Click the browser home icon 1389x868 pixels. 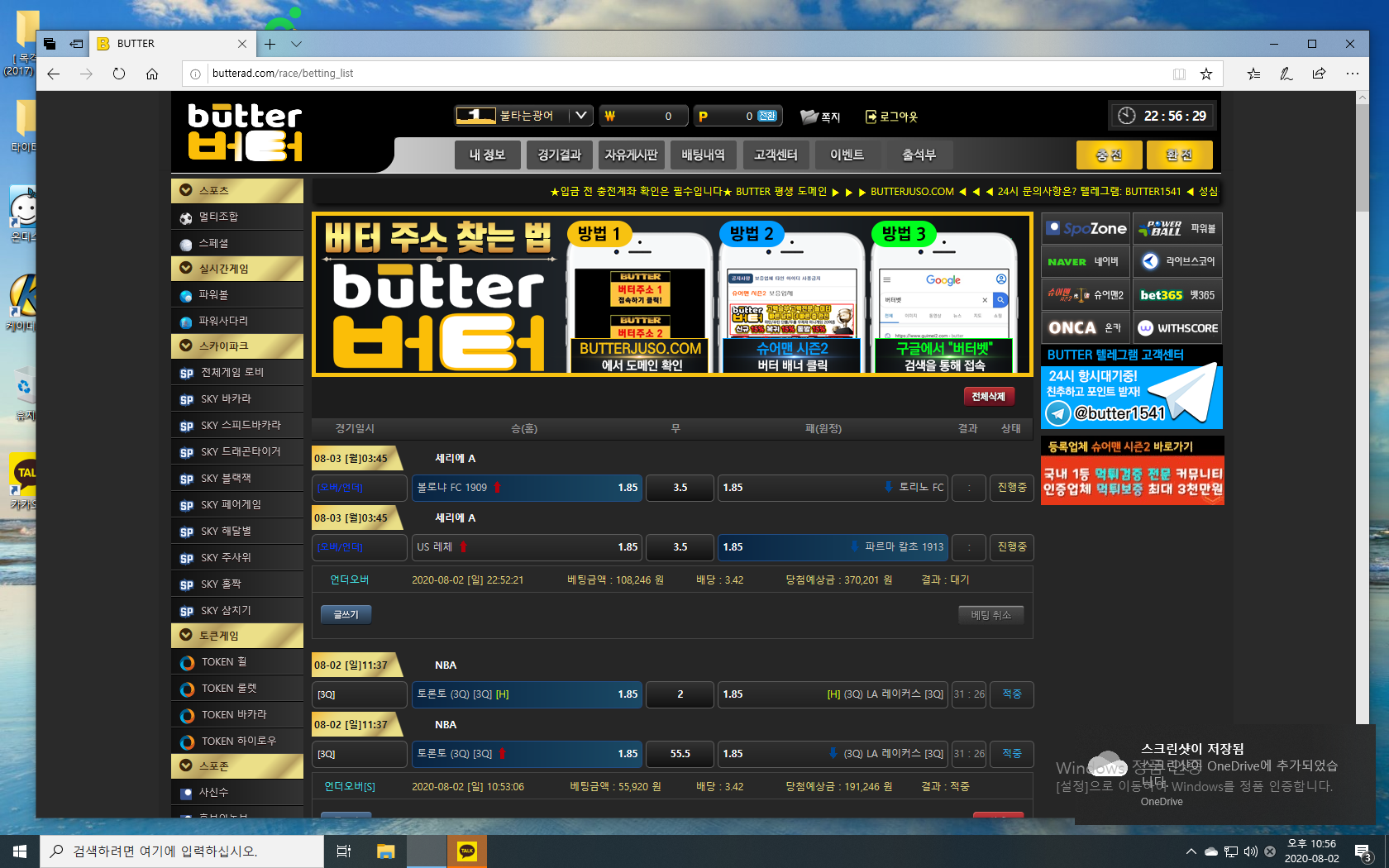tap(152, 74)
